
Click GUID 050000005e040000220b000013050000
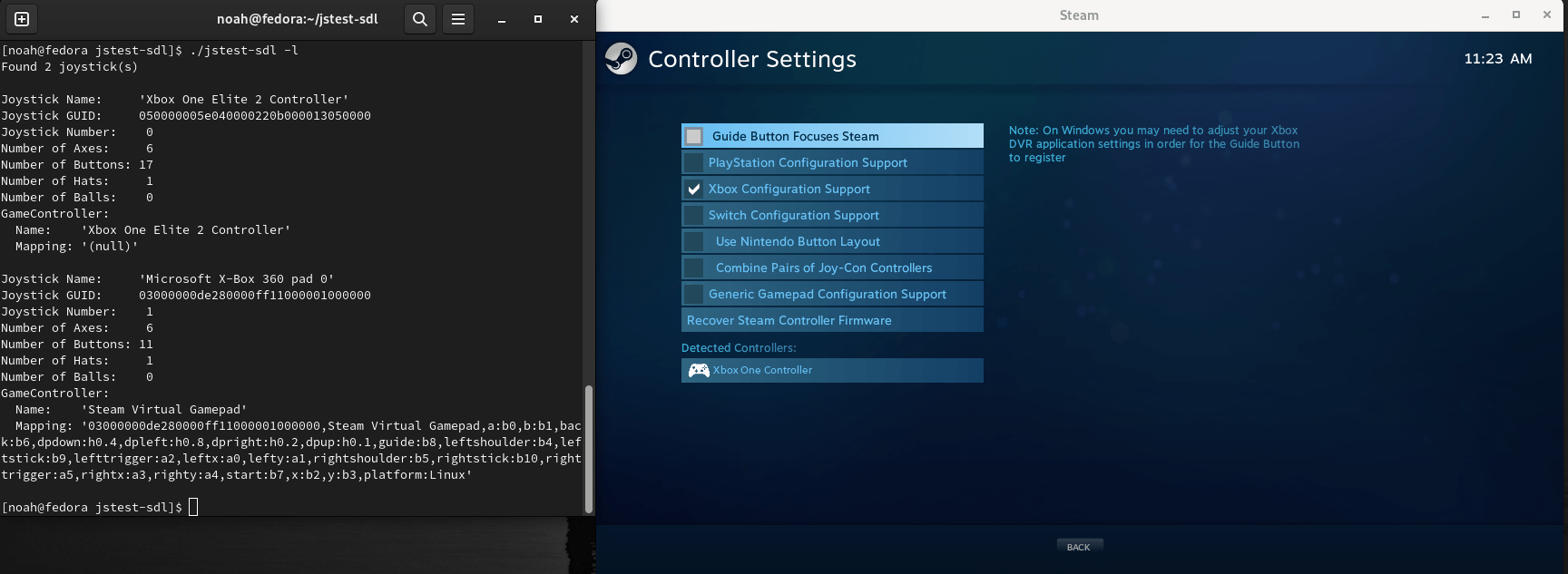point(255,116)
